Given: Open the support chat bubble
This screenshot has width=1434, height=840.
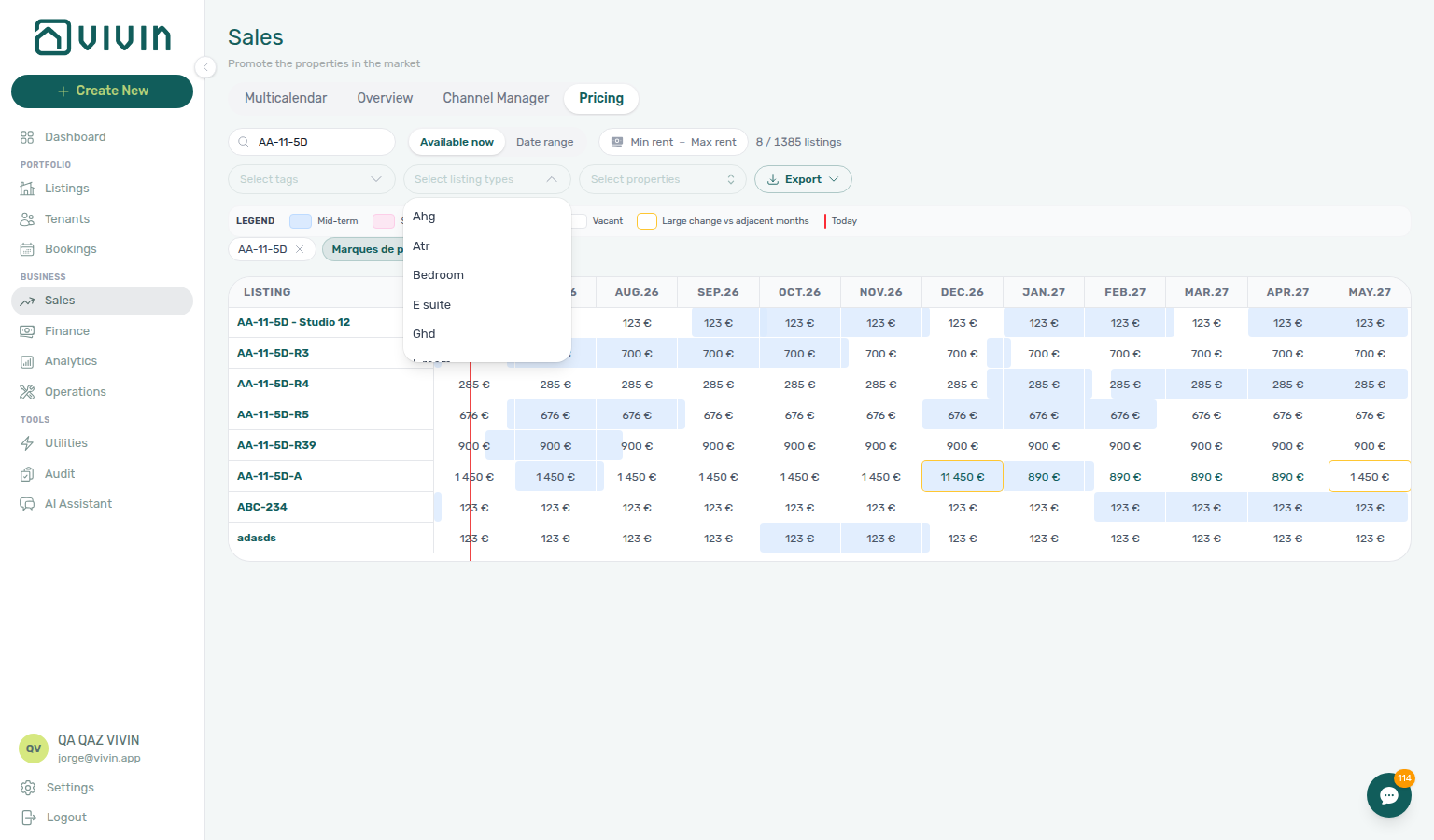Looking at the screenshot, I should [x=1389, y=795].
